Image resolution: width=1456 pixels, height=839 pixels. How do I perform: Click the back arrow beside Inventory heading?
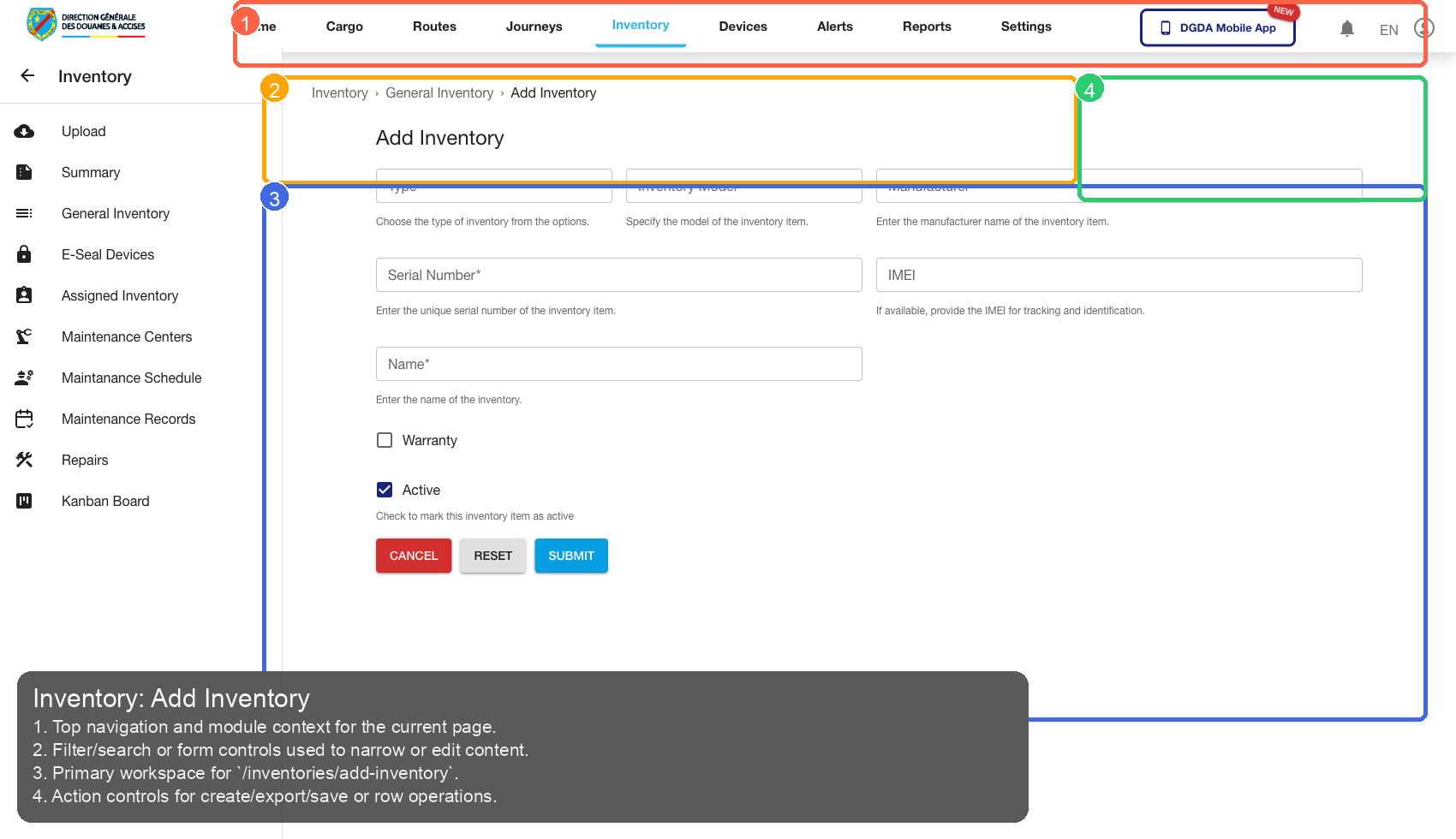(x=27, y=76)
